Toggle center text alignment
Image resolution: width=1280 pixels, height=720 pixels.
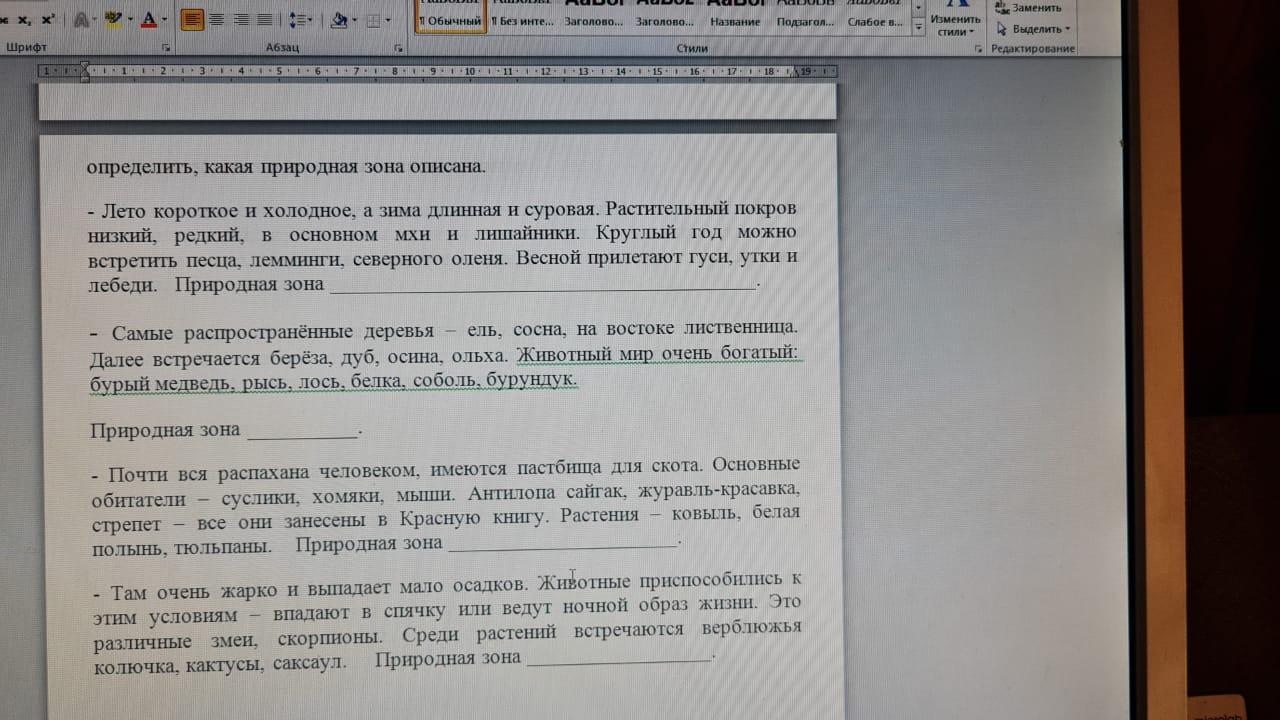[x=217, y=20]
